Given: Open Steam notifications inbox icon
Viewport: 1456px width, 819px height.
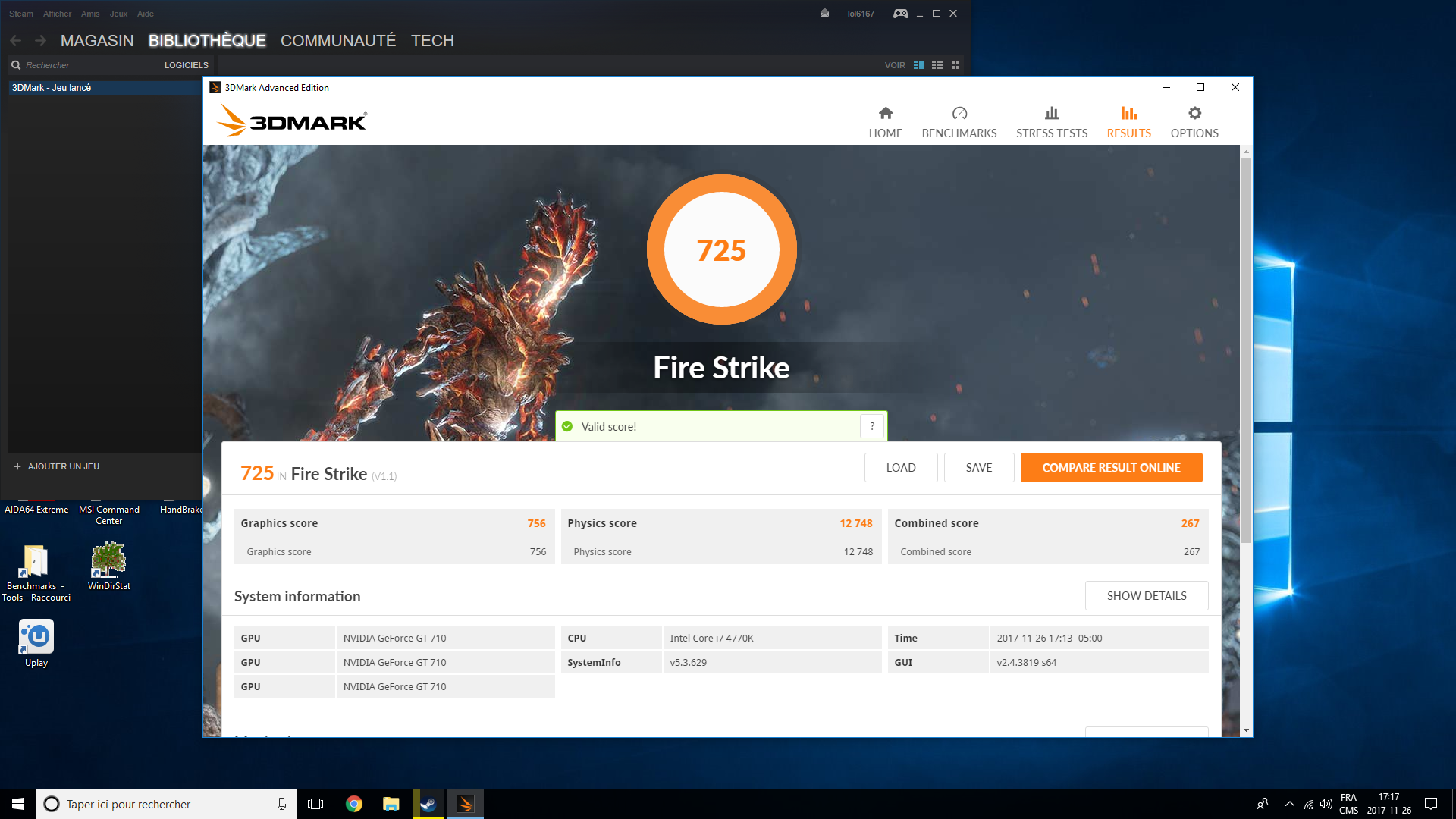Looking at the screenshot, I should tap(824, 14).
